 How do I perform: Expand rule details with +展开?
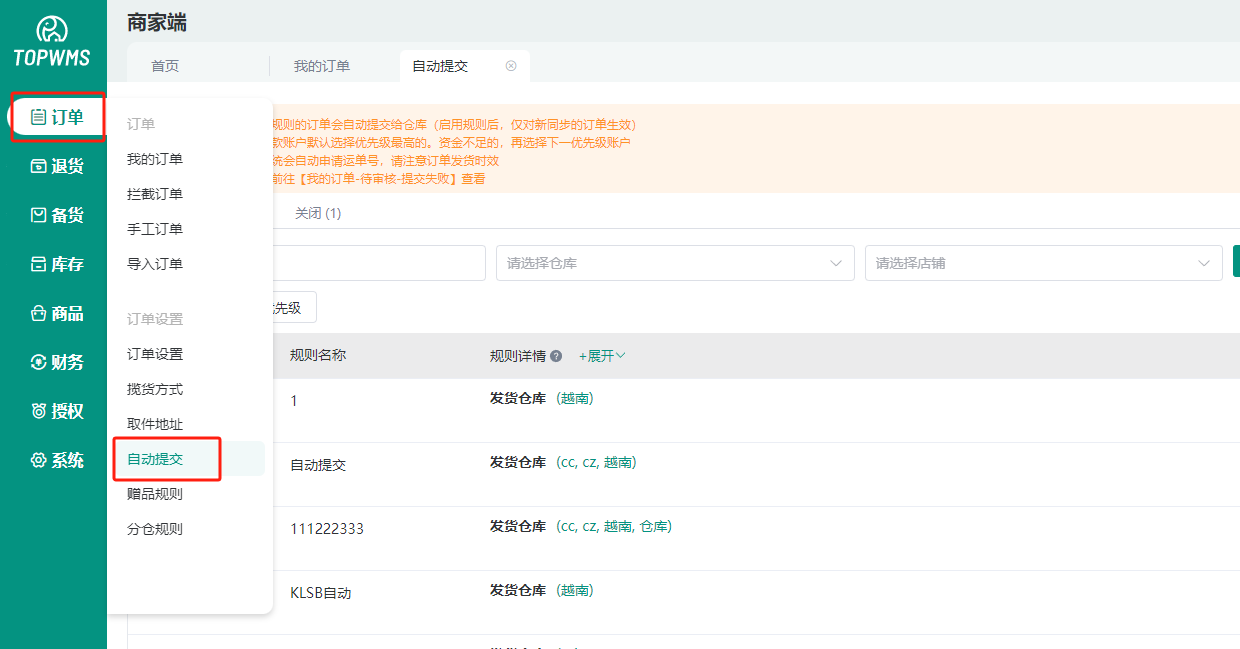pyautogui.click(x=602, y=356)
